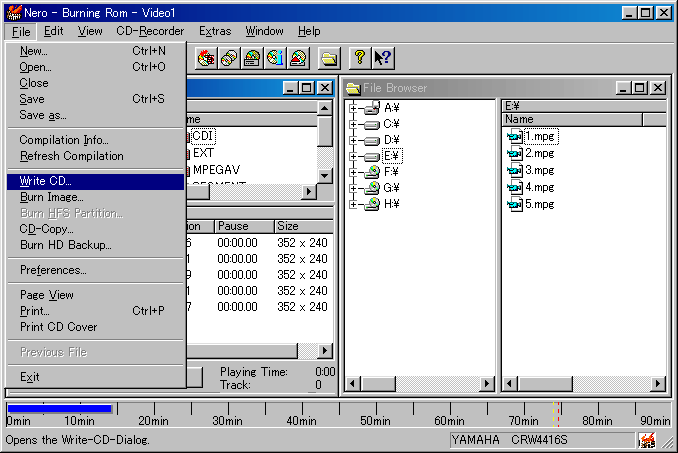
Task: Open the Help menu in menu bar
Action: (x=309, y=31)
